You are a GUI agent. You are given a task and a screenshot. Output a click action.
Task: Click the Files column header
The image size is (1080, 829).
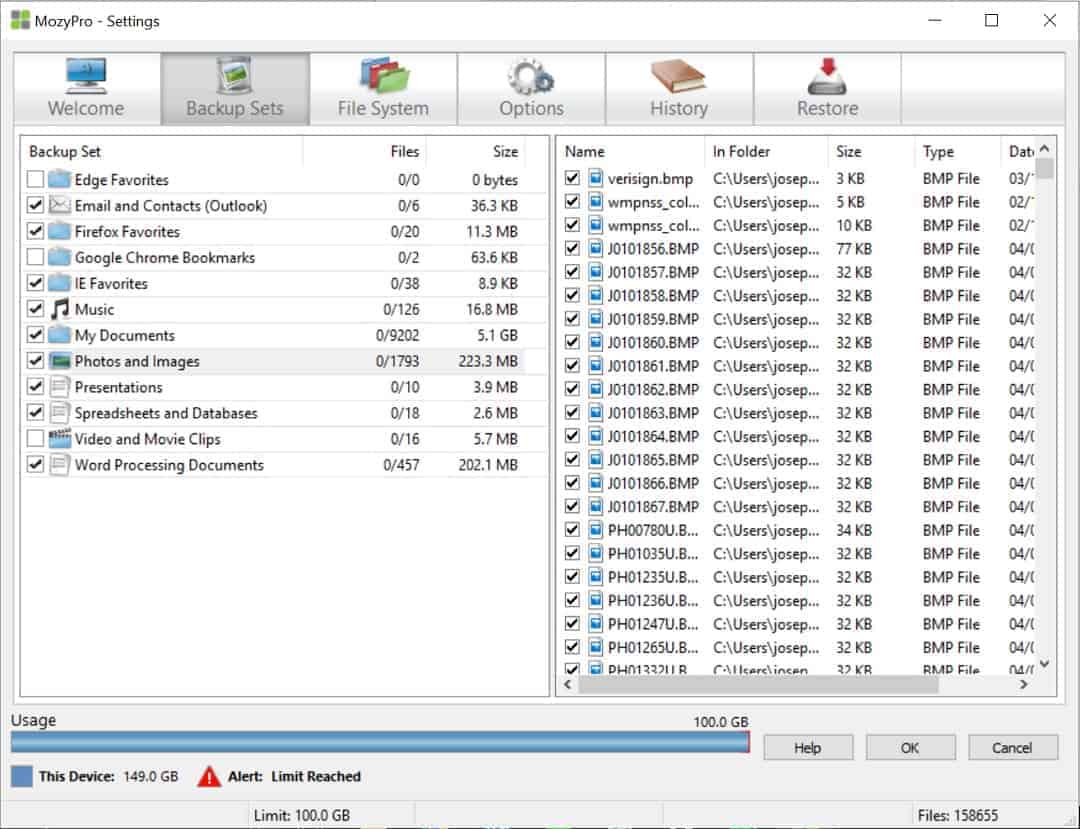pos(364,151)
